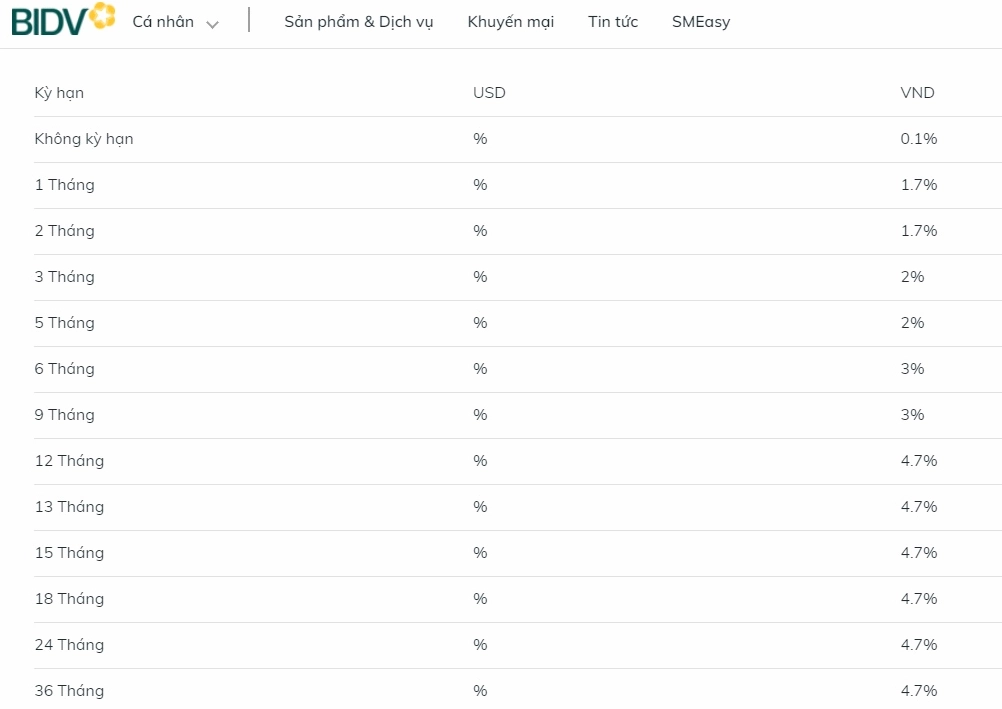
Task: Click the 0.1% VND rate for Không kỳ hạn
Action: click(918, 139)
